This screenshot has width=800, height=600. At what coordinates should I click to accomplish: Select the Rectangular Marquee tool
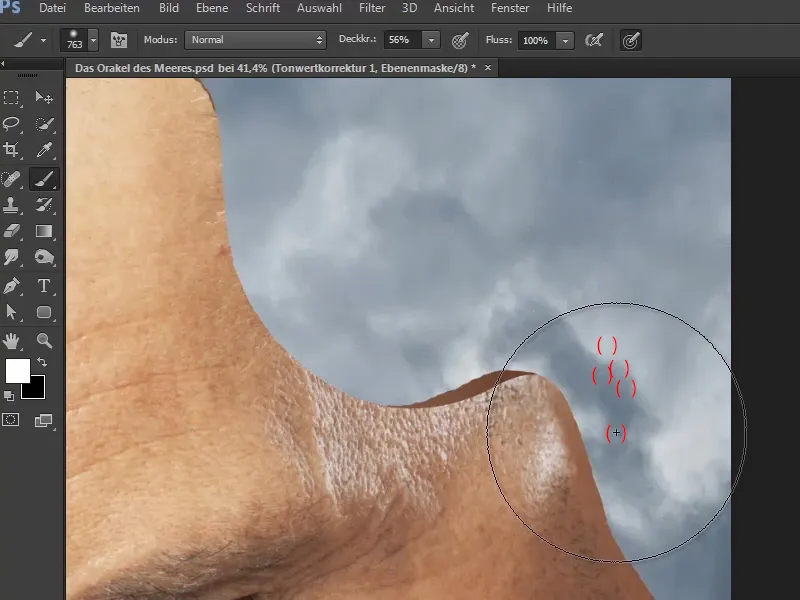[12, 97]
